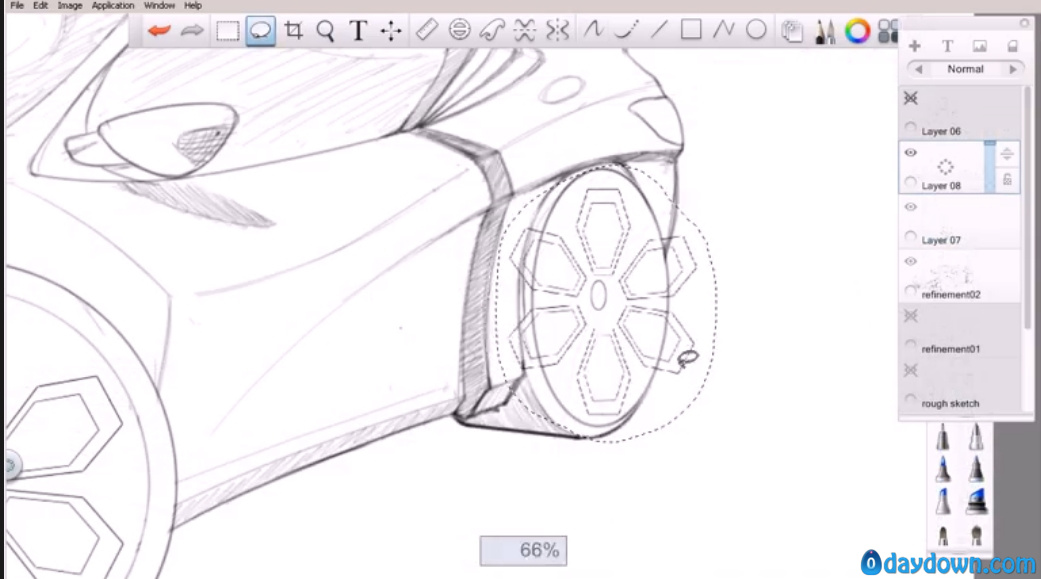Add an image layer in the layer panel
Screen dimensions: 1041x579
(980, 46)
